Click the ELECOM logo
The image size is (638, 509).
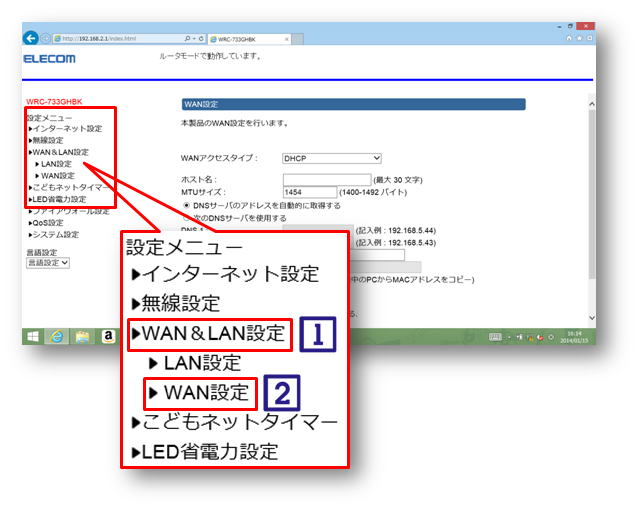(x=50, y=59)
